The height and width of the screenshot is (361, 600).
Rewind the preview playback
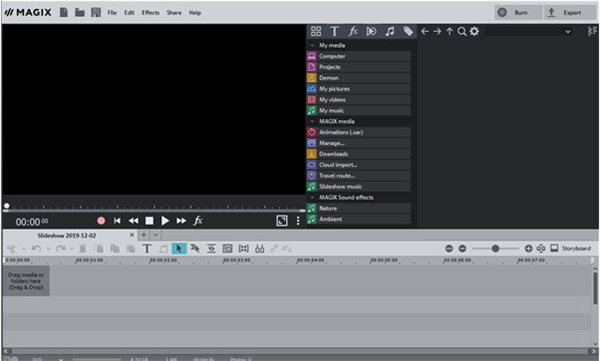click(133, 221)
